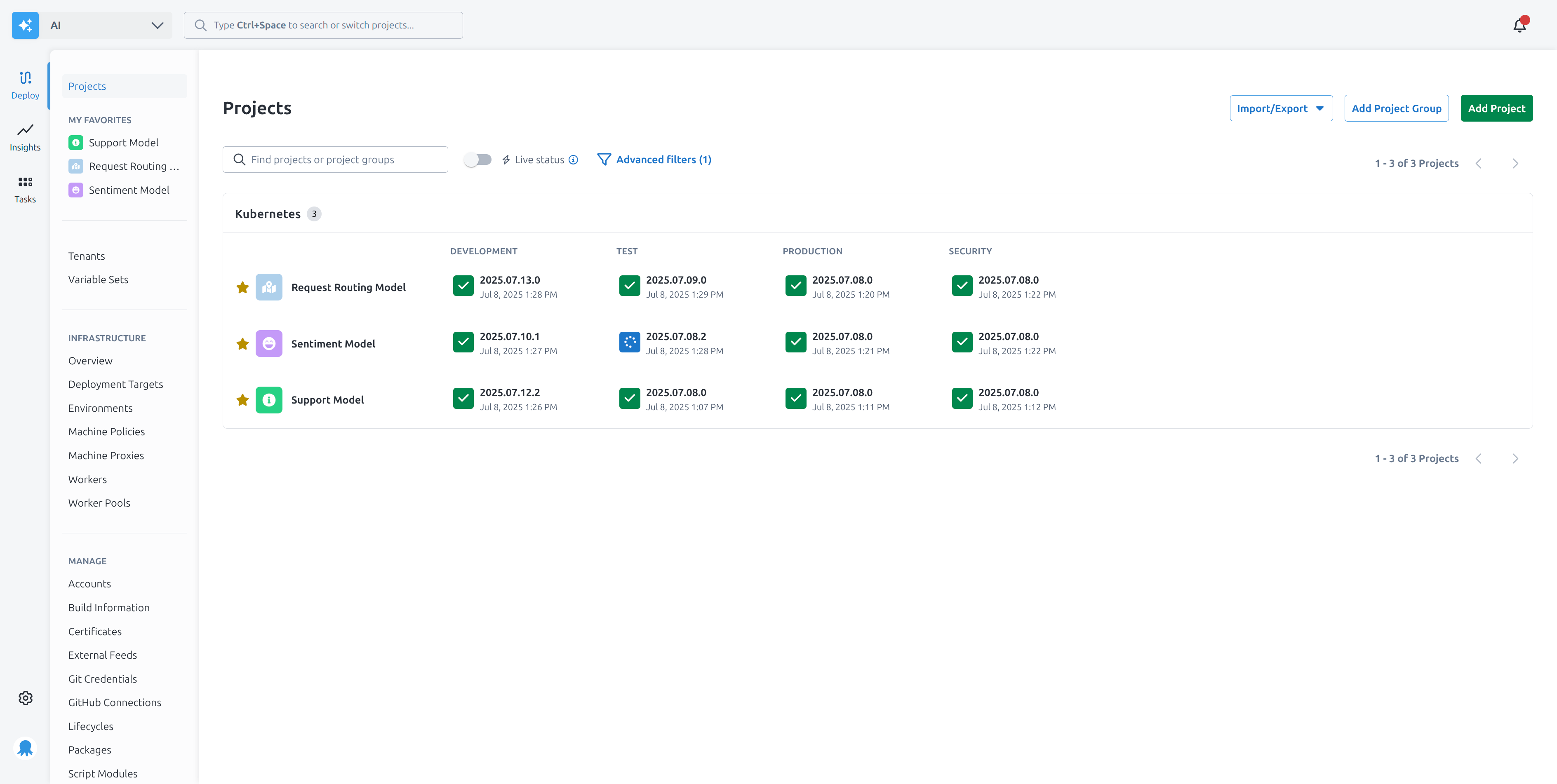Screen dimensions: 1557x784
Task: Click Request Routing Model project logo
Action: pyautogui.click(x=269, y=287)
